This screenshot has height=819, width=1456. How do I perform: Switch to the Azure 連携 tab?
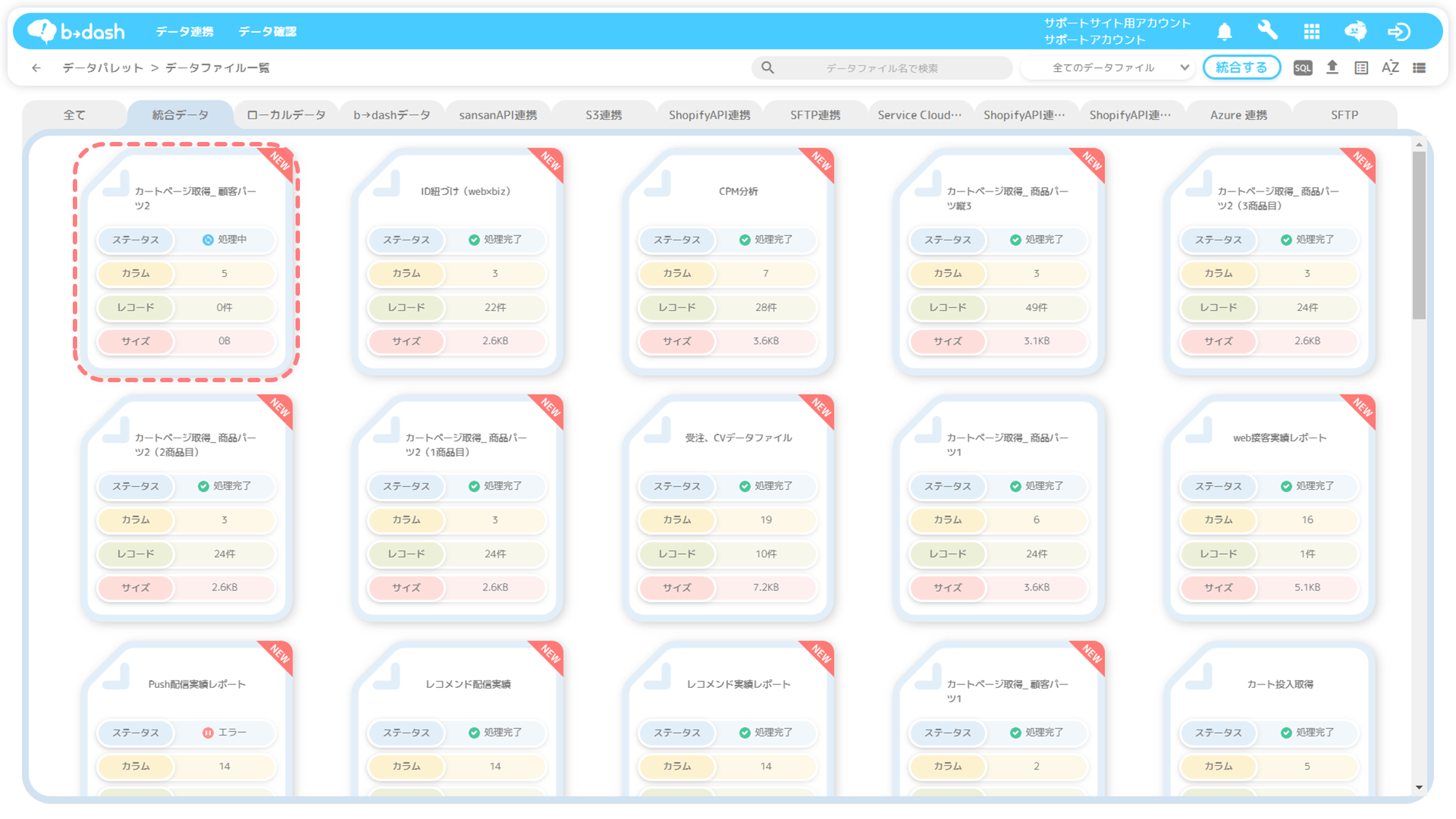coord(1238,115)
